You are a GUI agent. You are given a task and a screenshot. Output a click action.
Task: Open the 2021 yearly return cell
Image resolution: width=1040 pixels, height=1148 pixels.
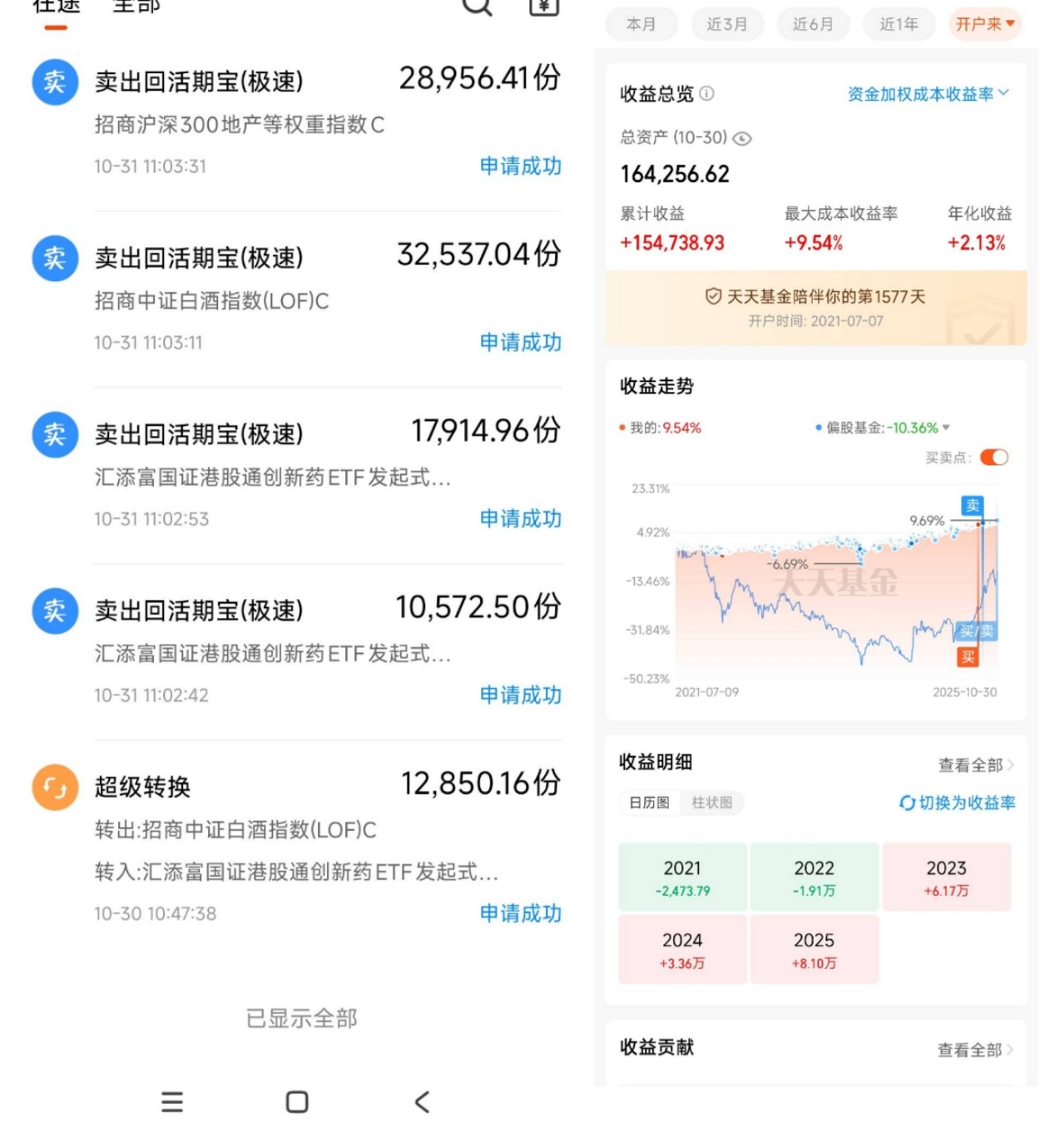pos(682,877)
